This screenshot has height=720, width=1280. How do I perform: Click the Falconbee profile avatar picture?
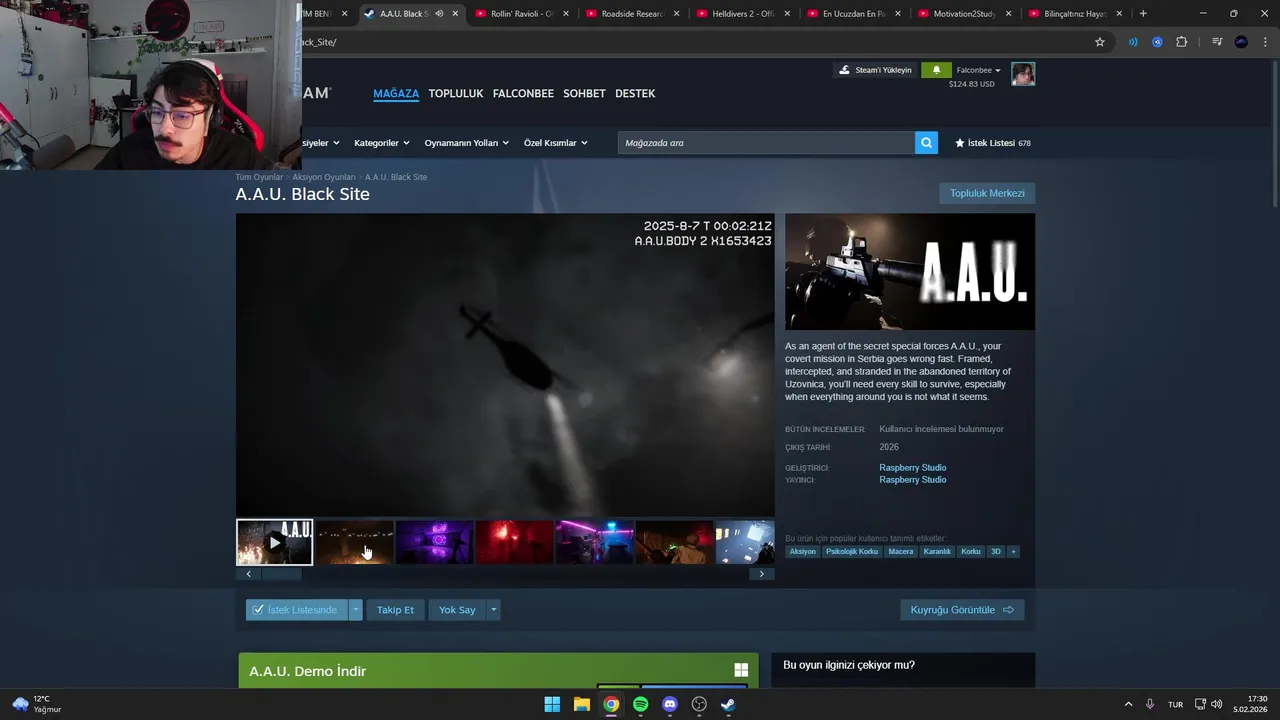click(1023, 74)
